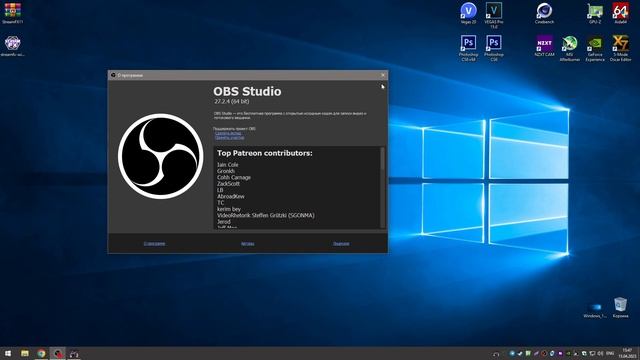Launch the Cinebench desktop shortcut
Image resolution: width=640 pixels, height=360 pixels.
click(x=544, y=13)
